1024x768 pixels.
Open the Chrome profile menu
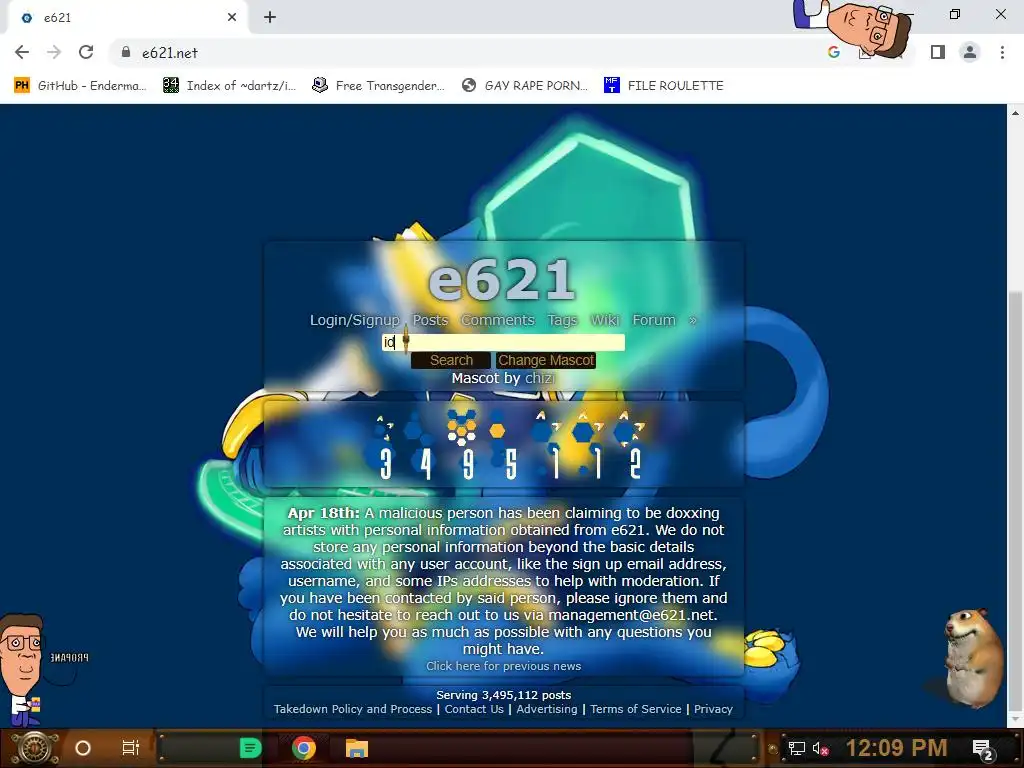coord(970,52)
